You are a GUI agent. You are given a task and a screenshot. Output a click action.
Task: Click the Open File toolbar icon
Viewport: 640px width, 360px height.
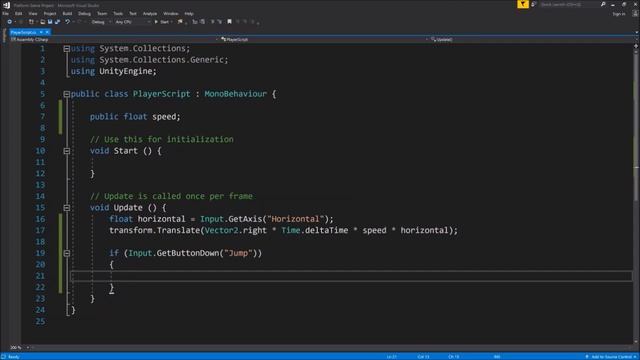42,22
